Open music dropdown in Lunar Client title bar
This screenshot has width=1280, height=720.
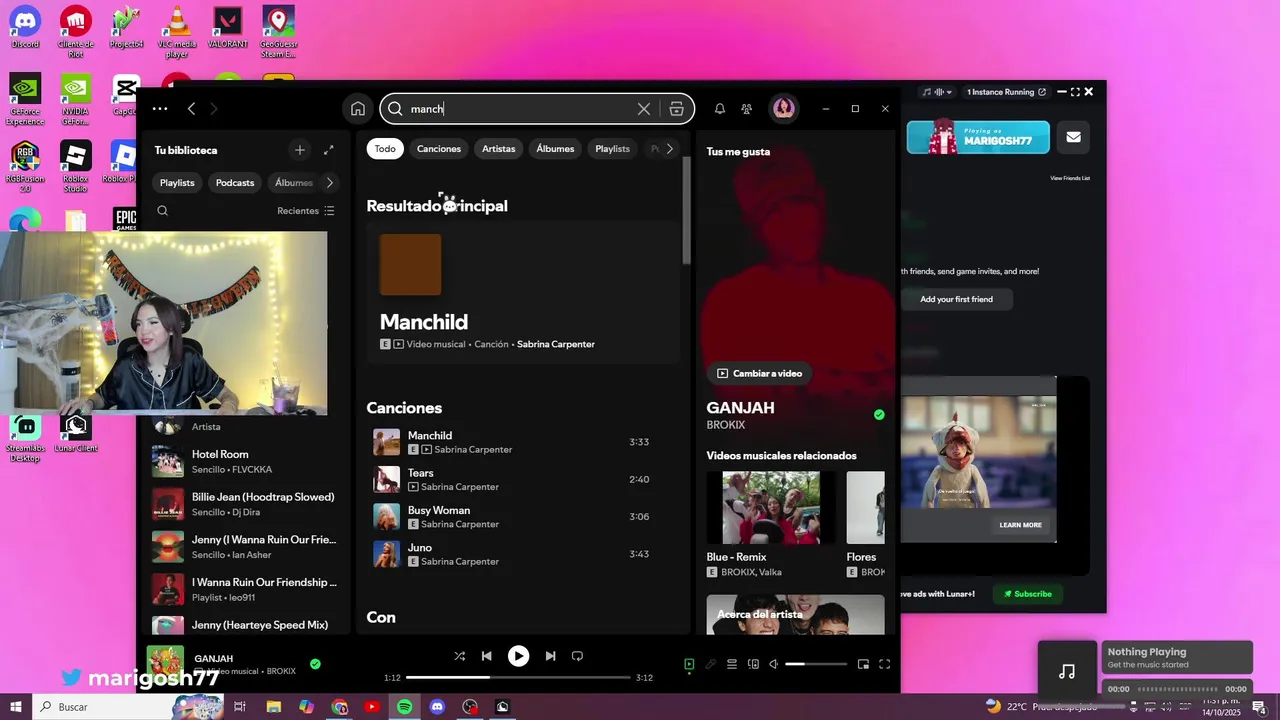click(937, 92)
